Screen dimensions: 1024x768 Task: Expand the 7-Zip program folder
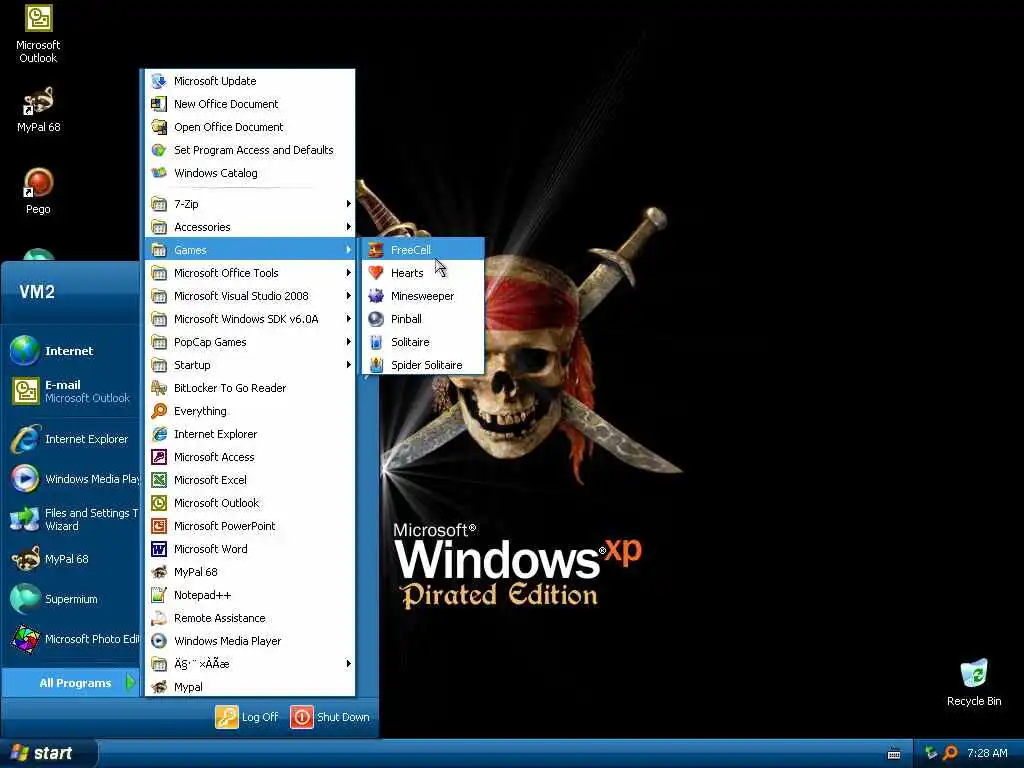(250, 204)
